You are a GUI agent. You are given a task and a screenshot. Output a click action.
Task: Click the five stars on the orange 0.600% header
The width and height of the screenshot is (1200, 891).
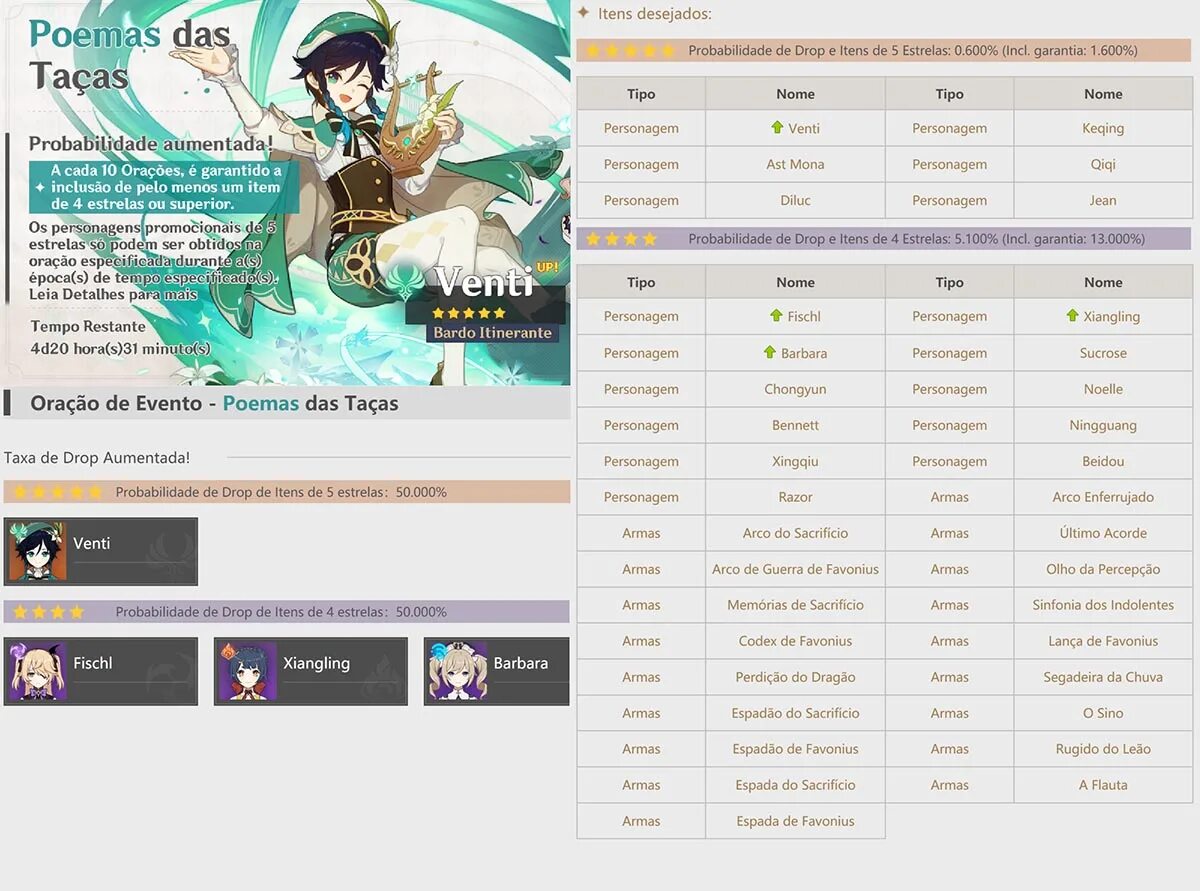pos(632,50)
